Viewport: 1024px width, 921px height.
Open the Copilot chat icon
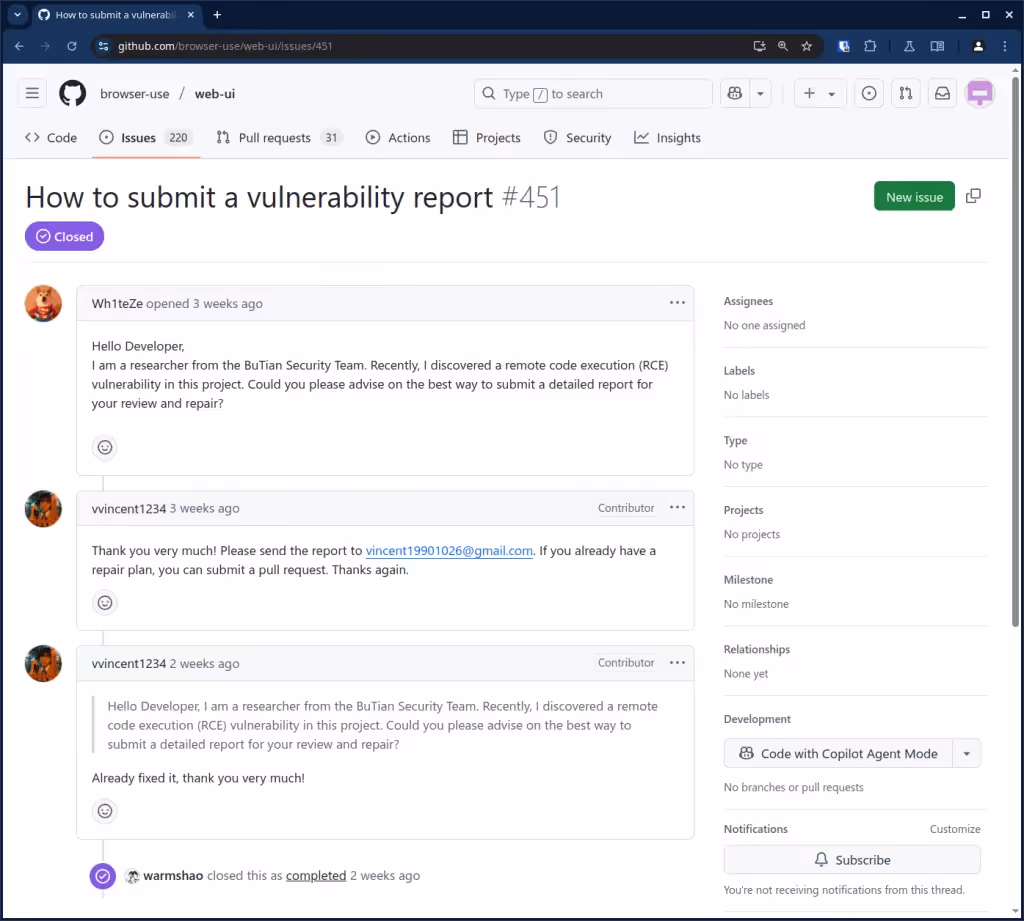point(735,93)
